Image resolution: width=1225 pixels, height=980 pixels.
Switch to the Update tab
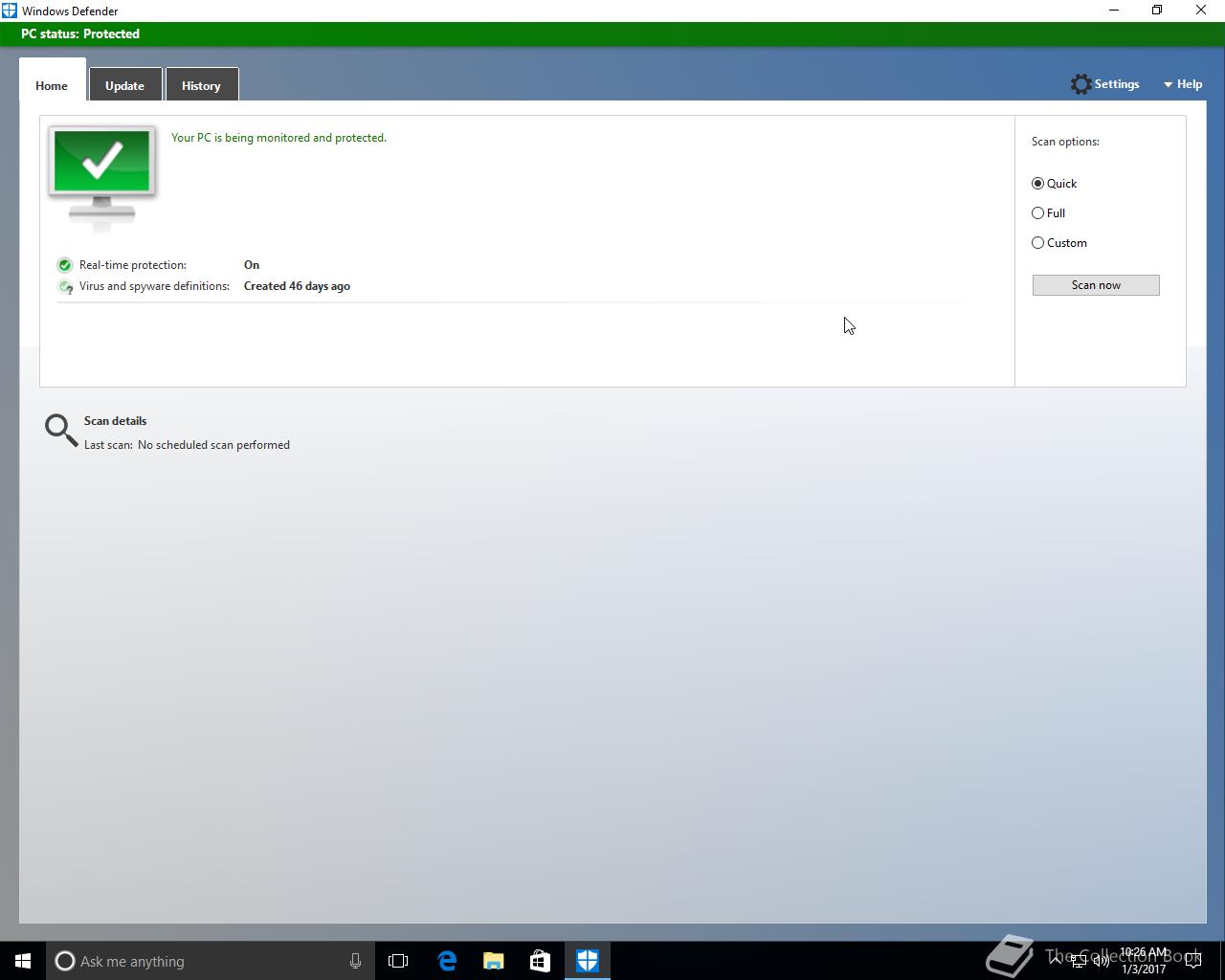coord(125,85)
